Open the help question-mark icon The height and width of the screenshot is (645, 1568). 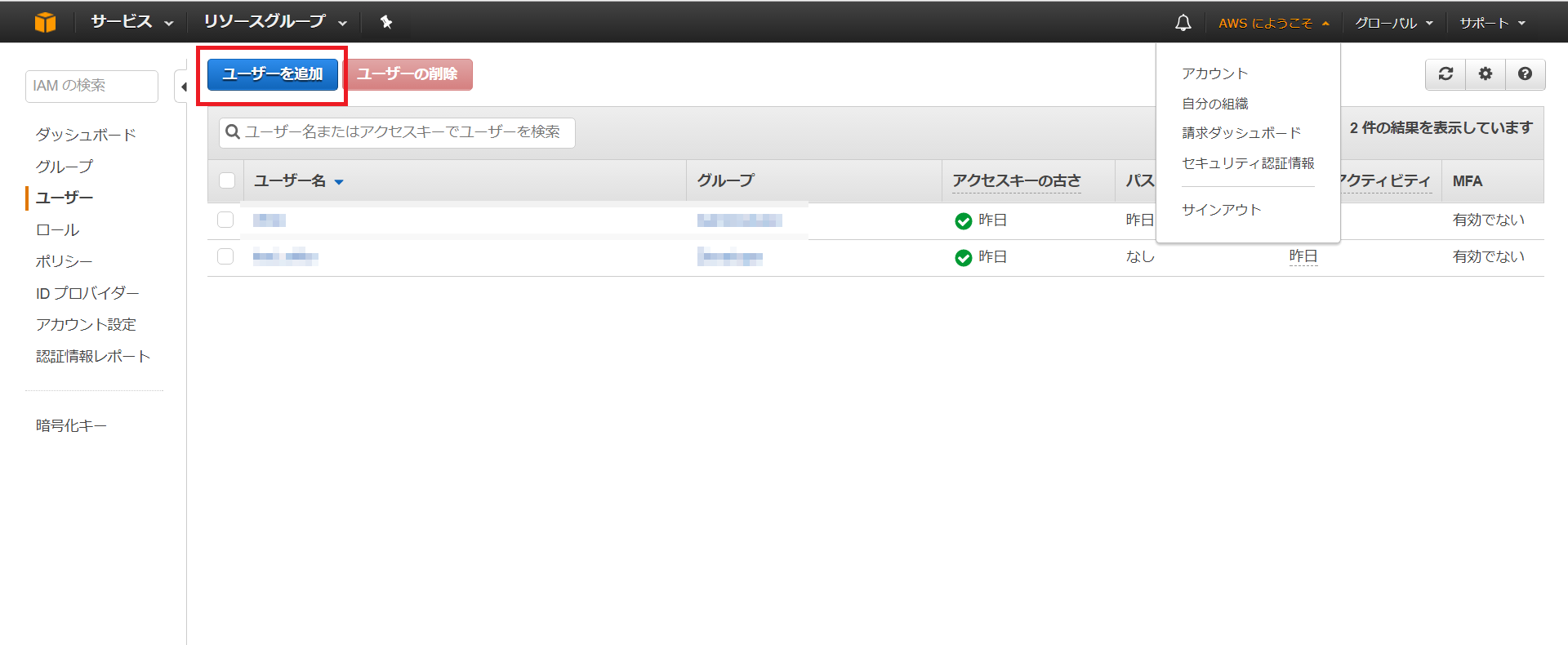1525,74
